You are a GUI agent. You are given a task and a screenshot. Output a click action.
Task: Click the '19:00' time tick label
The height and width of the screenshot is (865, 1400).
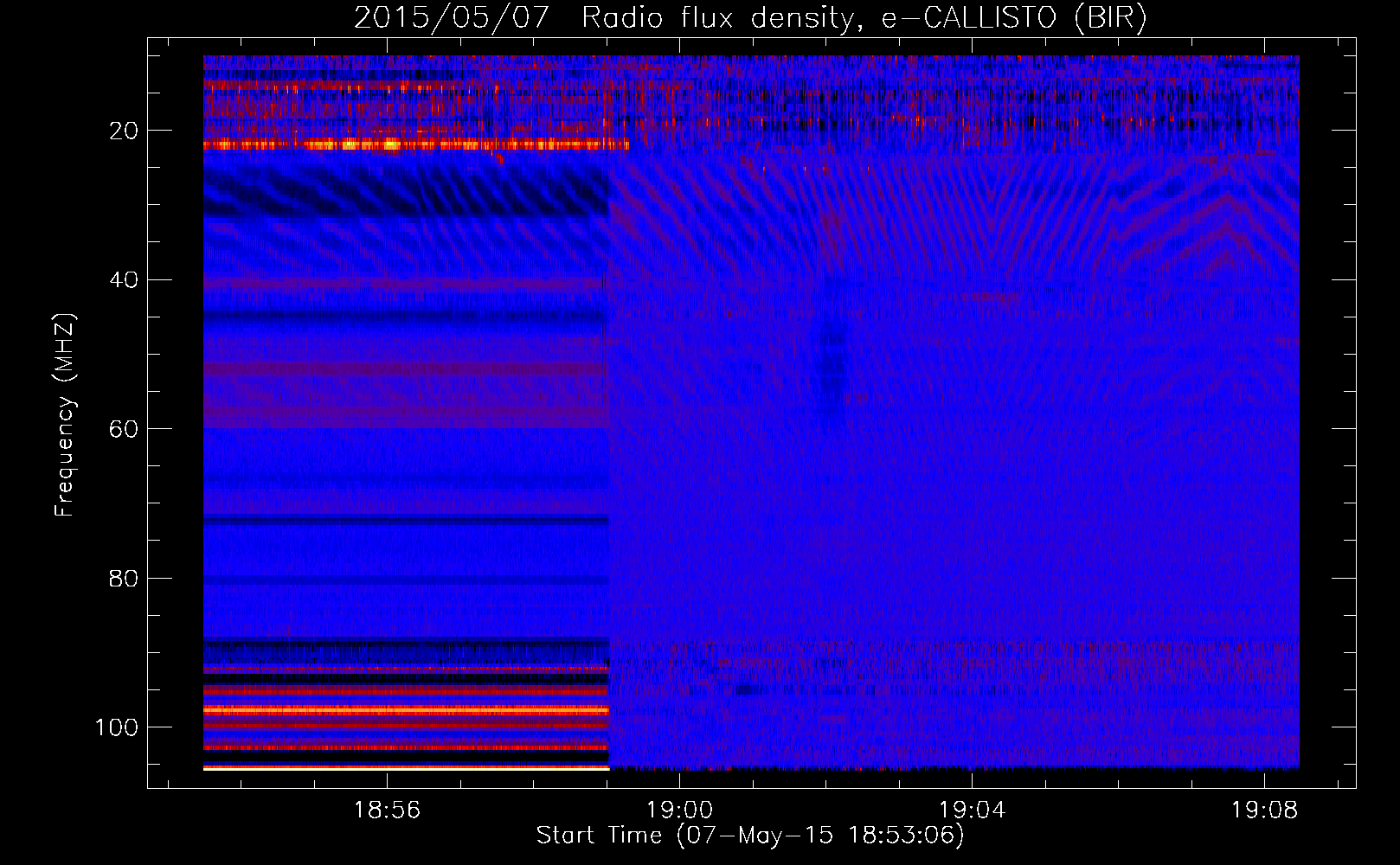(679, 811)
